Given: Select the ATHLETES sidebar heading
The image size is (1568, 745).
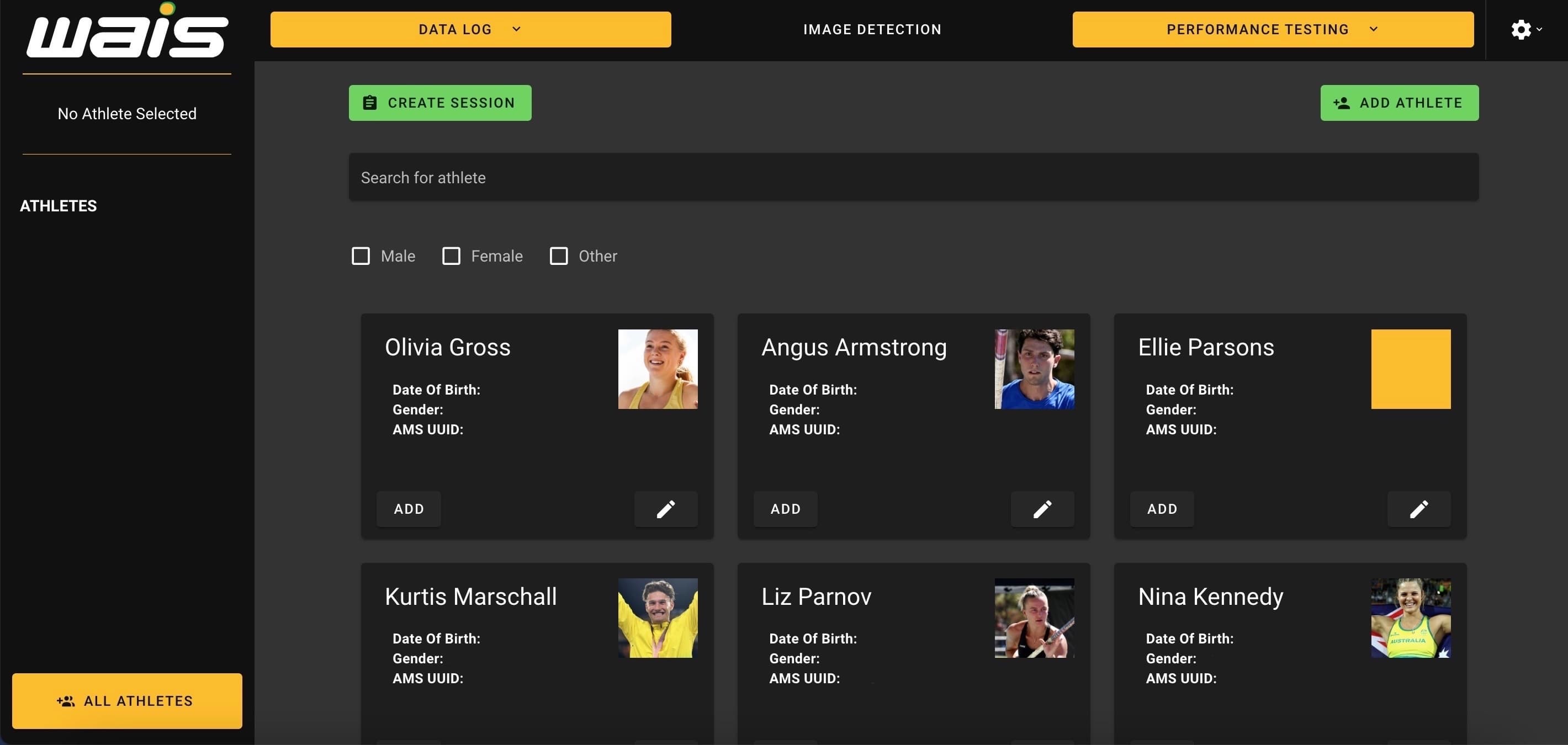Looking at the screenshot, I should pos(59,205).
